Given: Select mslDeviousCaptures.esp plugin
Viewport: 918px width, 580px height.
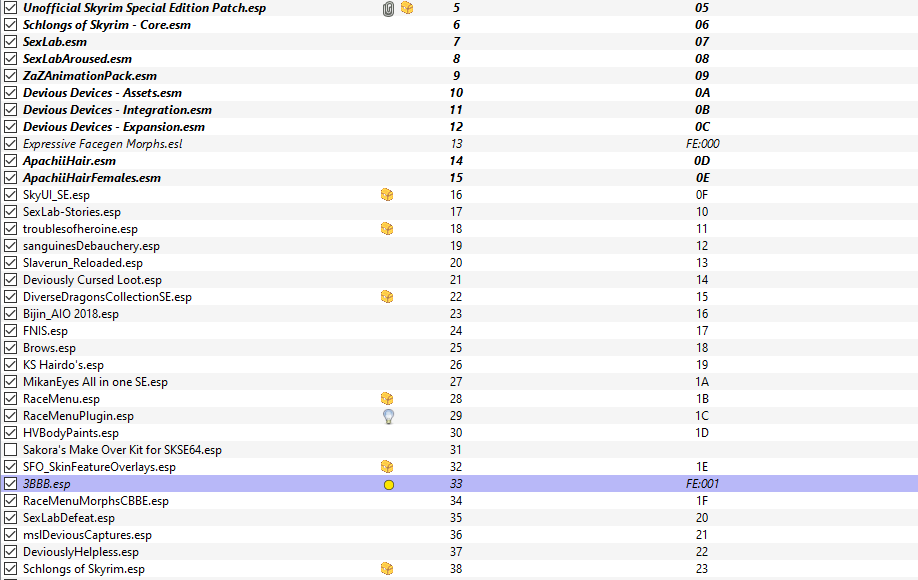Looking at the screenshot, I should (x=87, y=535).
